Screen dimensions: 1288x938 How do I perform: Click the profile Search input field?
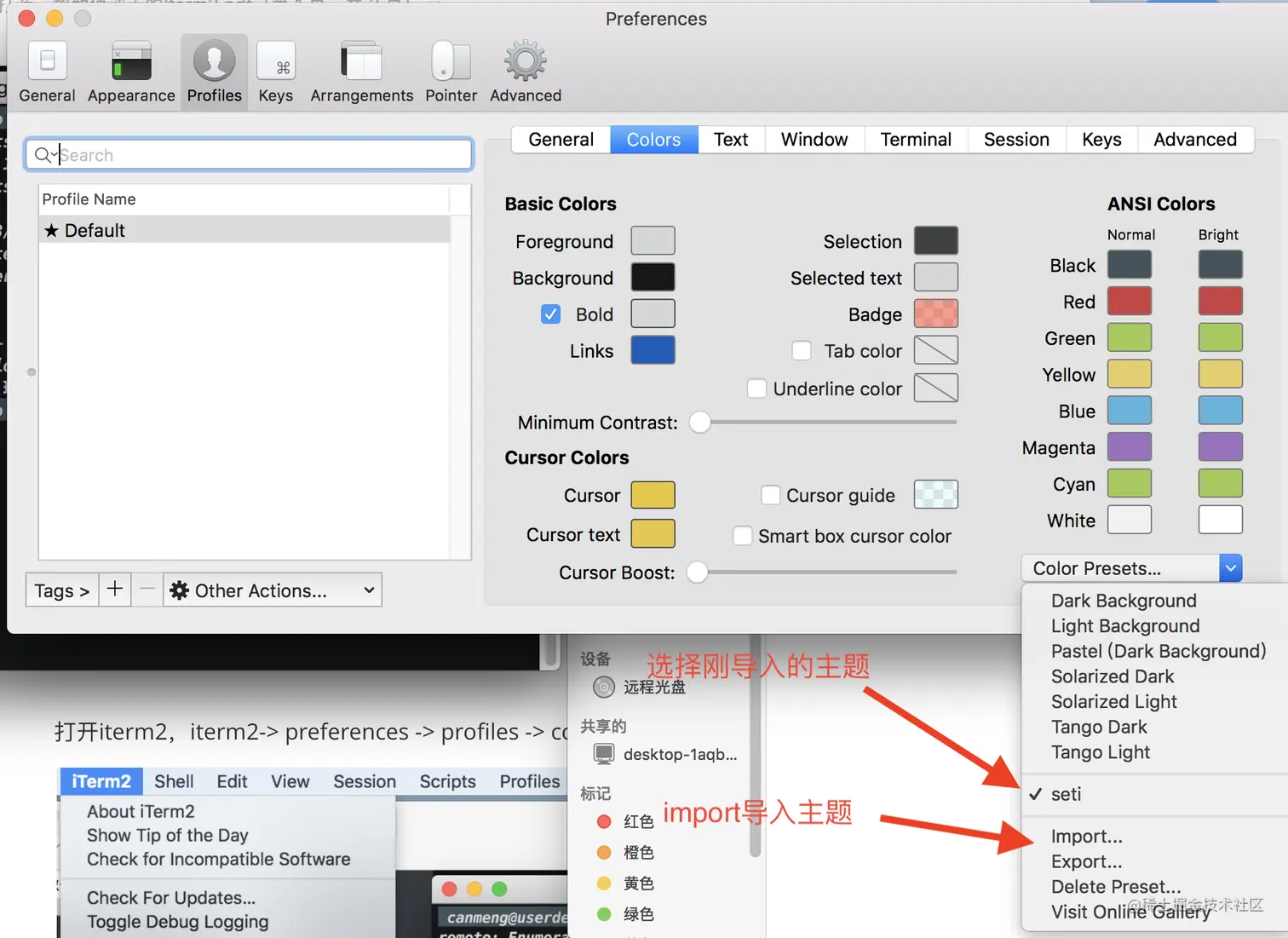(x=249, y=155)
